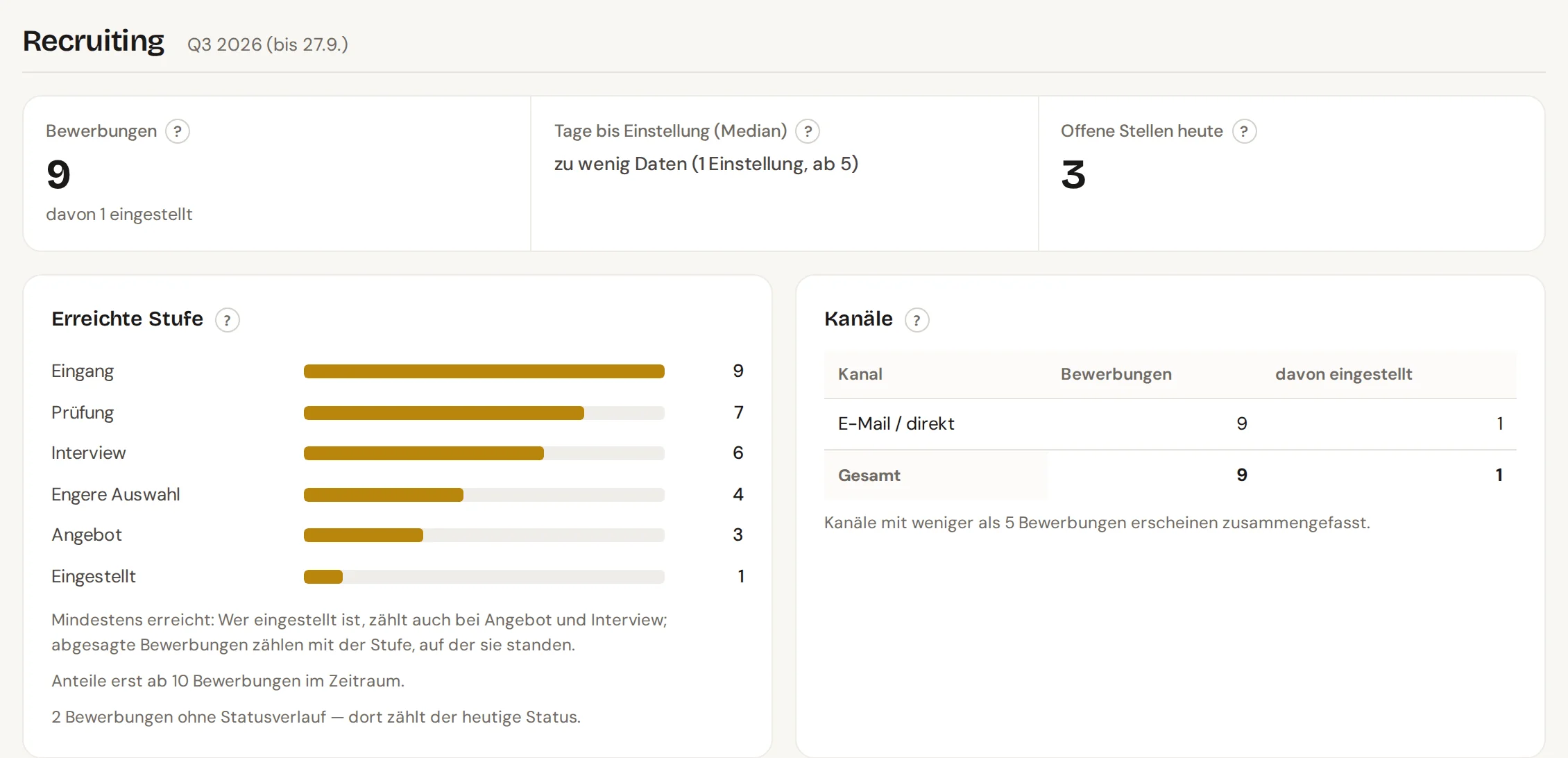Click the Eingang progress bar
Image resolution: width=1568 pixels, height=758 pixels.
click(x=484, y=371)
